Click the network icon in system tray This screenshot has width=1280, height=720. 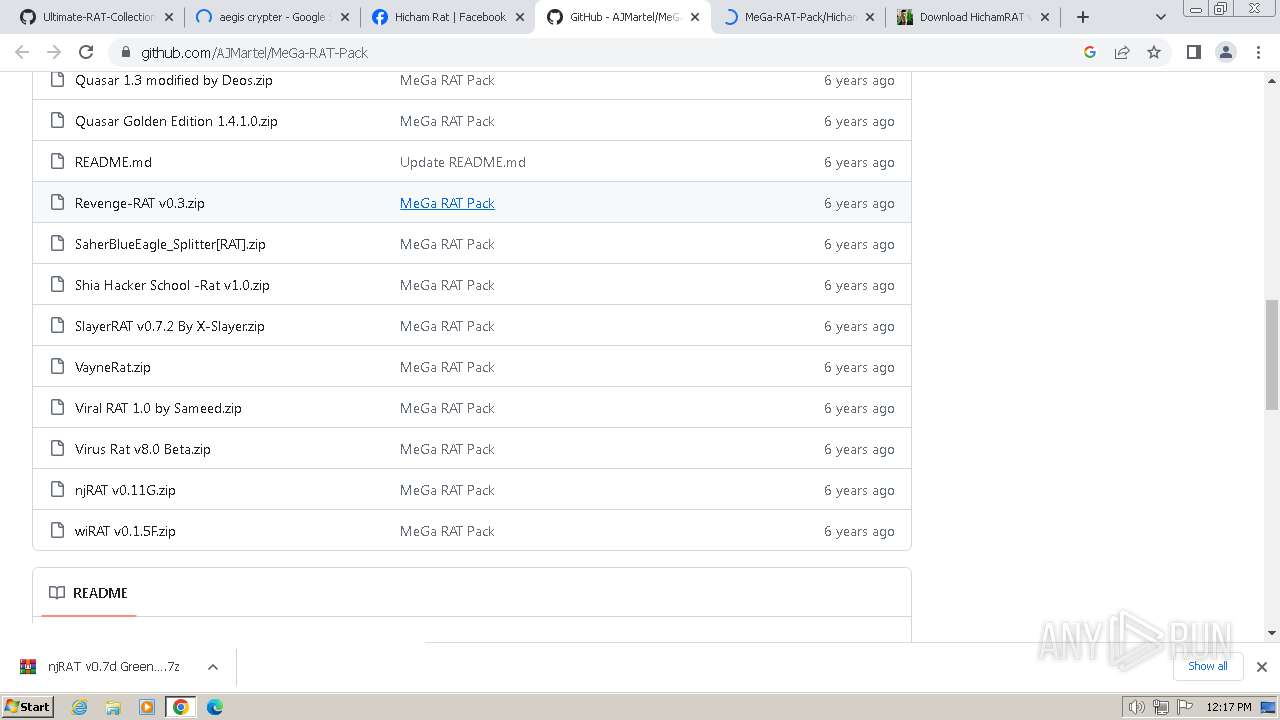point(1161,707)
